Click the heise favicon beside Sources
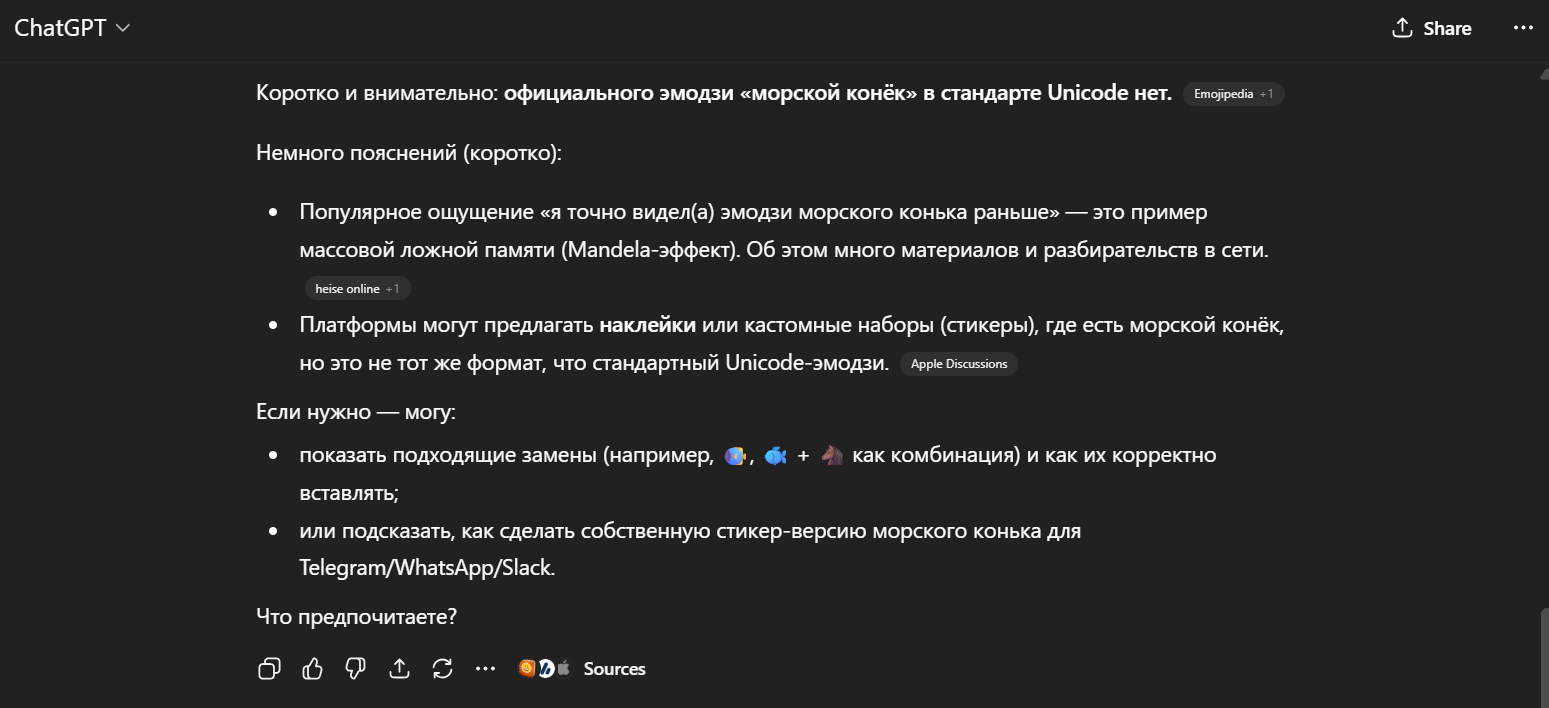This screenshot has height=708, width=1549. click(546, 669)
